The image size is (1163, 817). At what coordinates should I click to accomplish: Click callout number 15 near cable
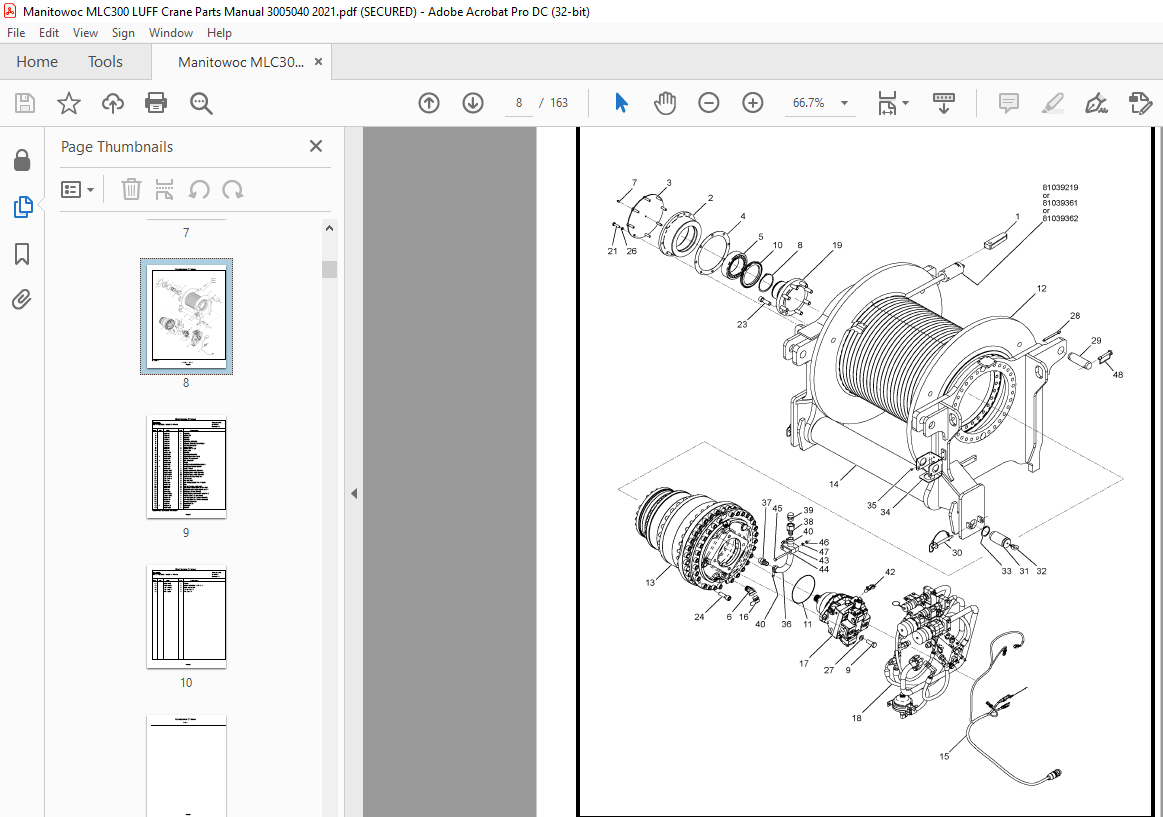[x=943, y=756]
